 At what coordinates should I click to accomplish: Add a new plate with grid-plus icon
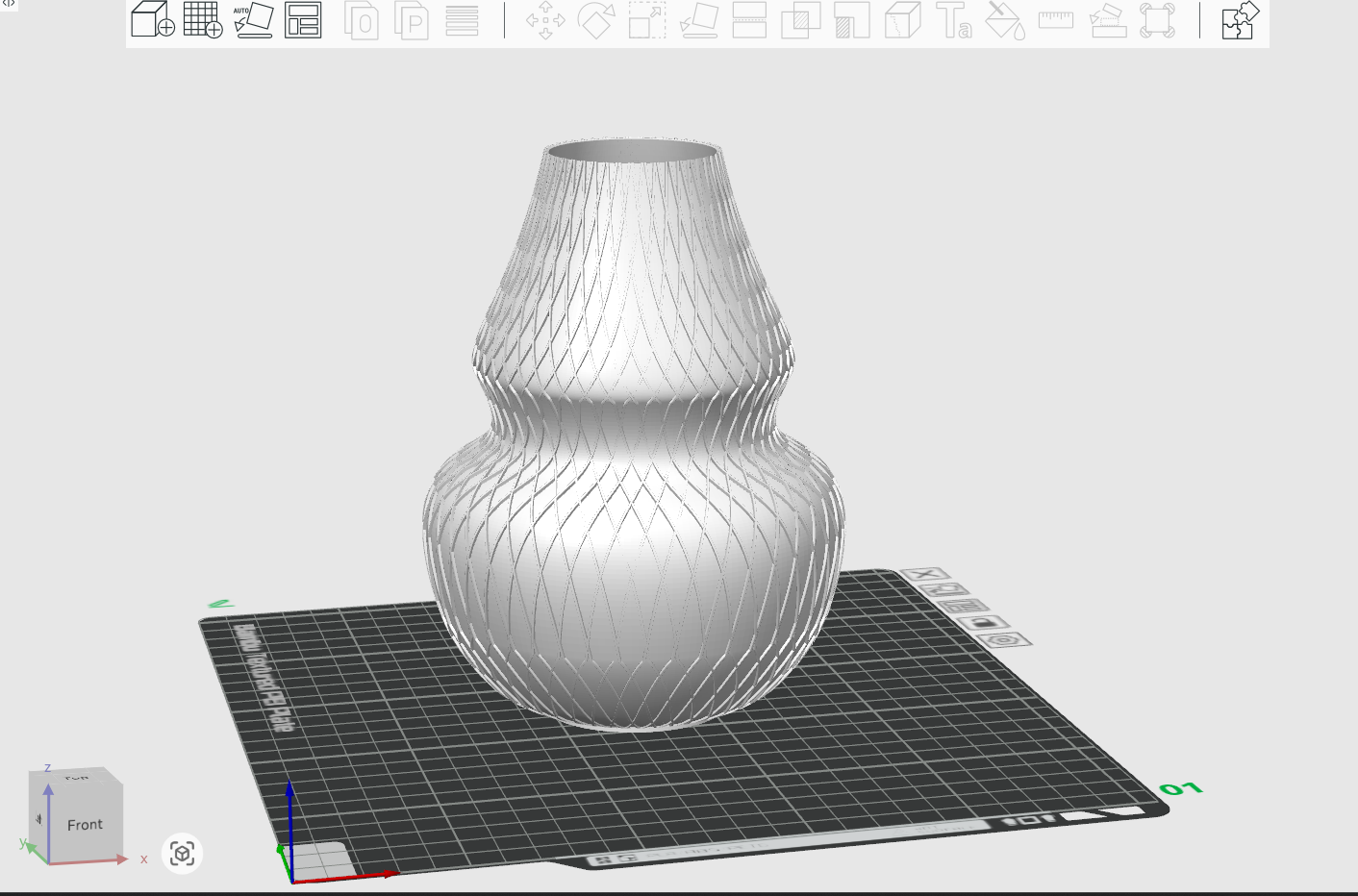(203, 20)
